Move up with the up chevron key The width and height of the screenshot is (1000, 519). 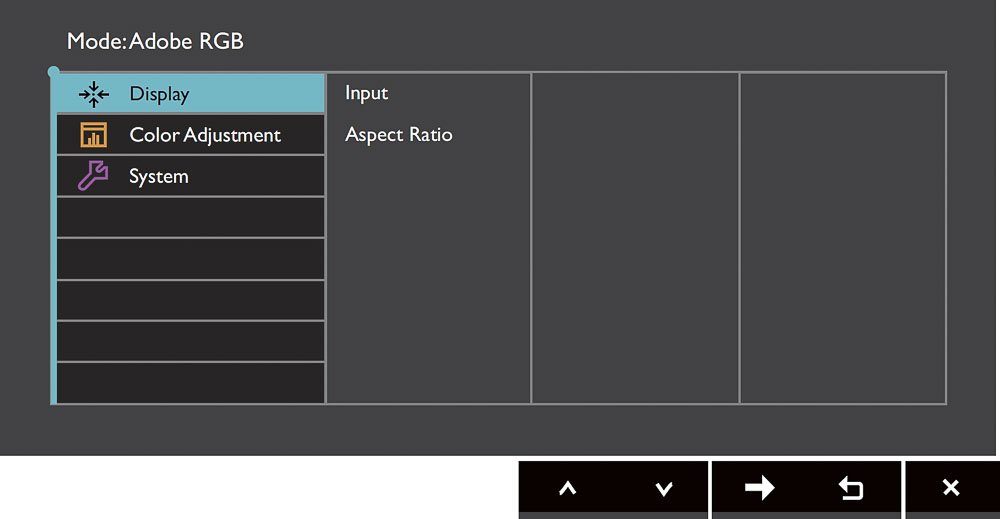coord(568,488)
